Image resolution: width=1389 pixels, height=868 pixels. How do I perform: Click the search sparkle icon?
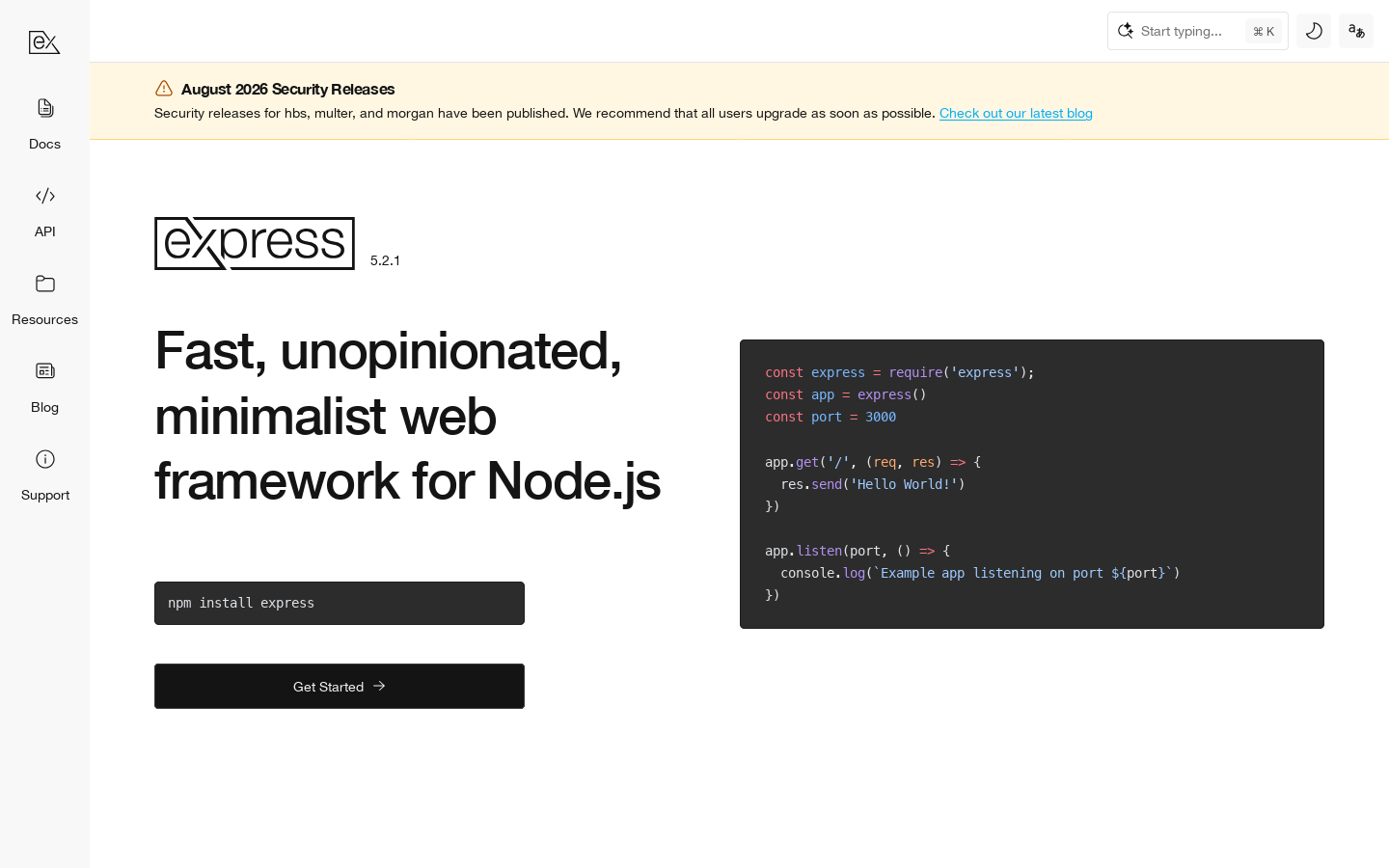(1125, 31)
